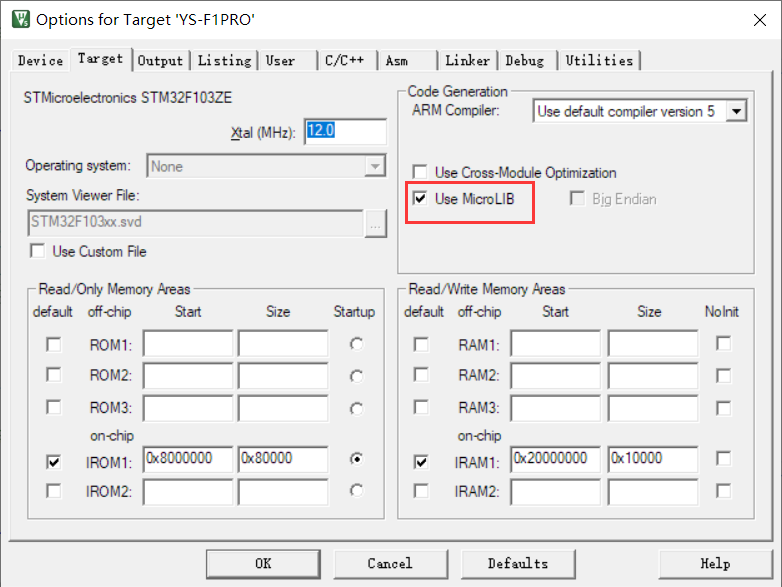Go to the Listing tab
This screenshot has height=587, width=782.
pos(224,61)
